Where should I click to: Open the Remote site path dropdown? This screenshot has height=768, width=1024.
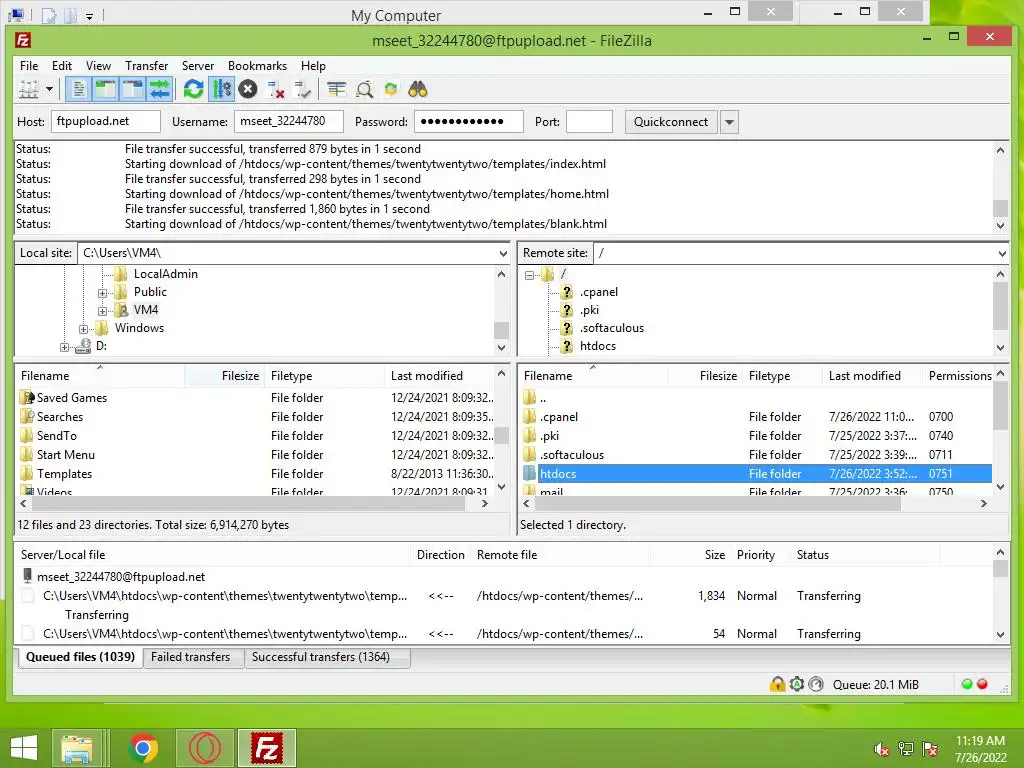[x=1002, y=253]
